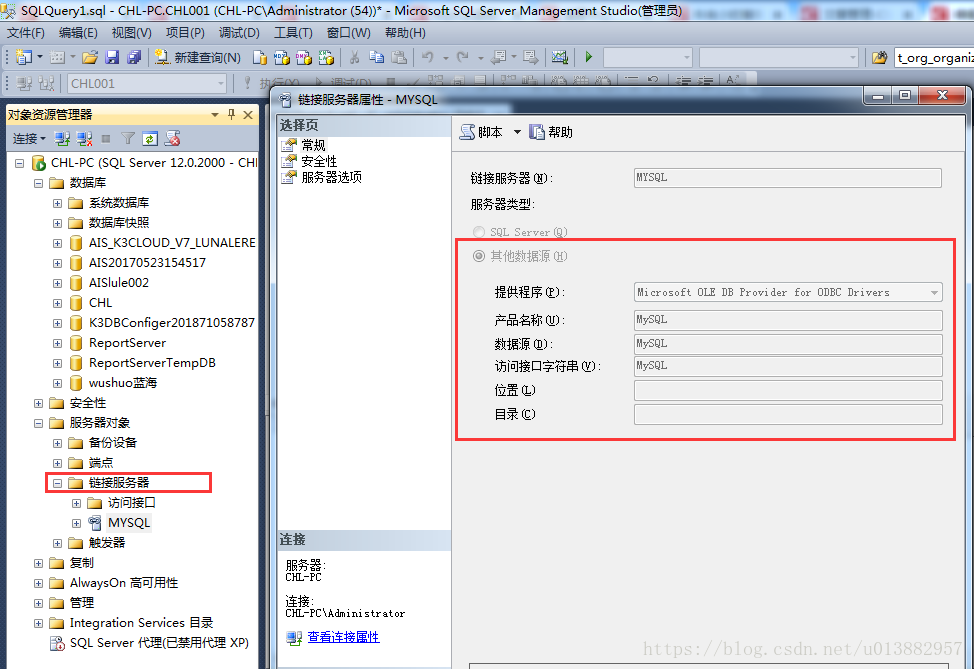Open the 编辑(E) menu
The height and width of the screenshot is (669, 974).
click(x=78, y=33)
